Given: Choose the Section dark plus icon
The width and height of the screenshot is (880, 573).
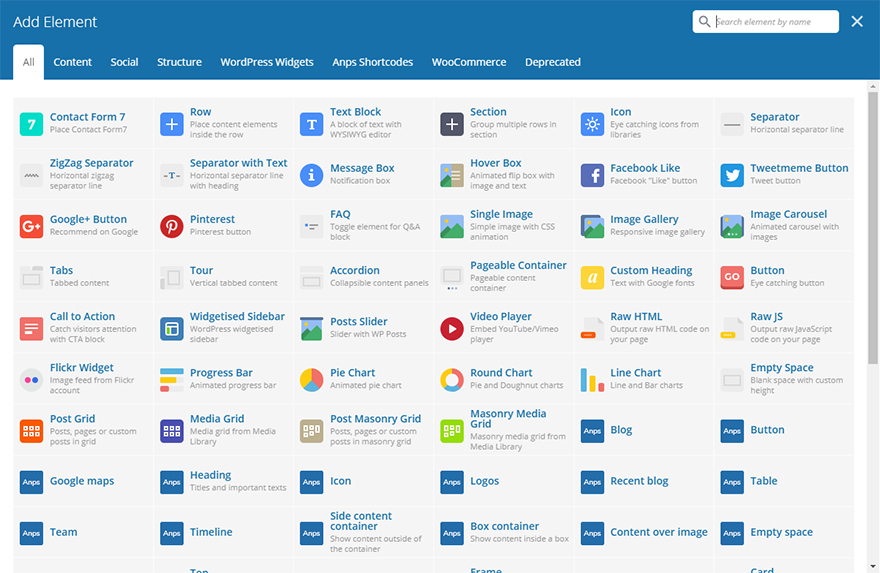Looking at the screenshot, I should [452, 124].
